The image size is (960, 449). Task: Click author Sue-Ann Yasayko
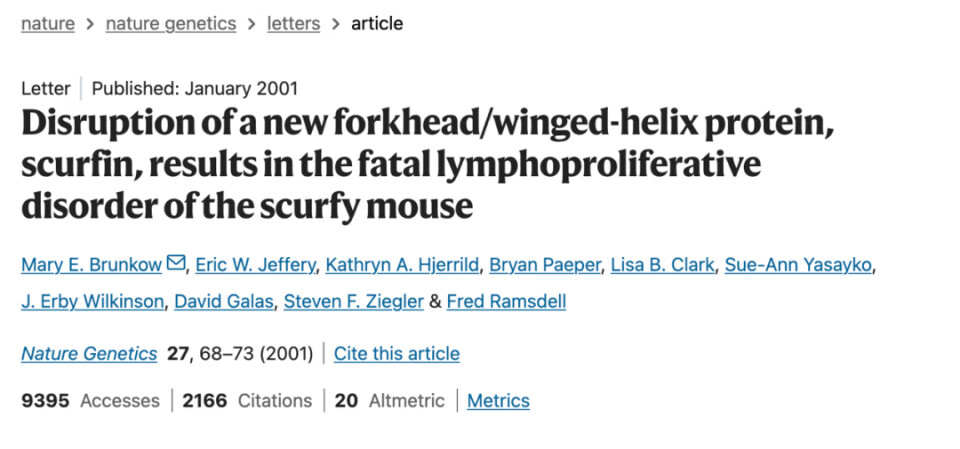[798, 265]
